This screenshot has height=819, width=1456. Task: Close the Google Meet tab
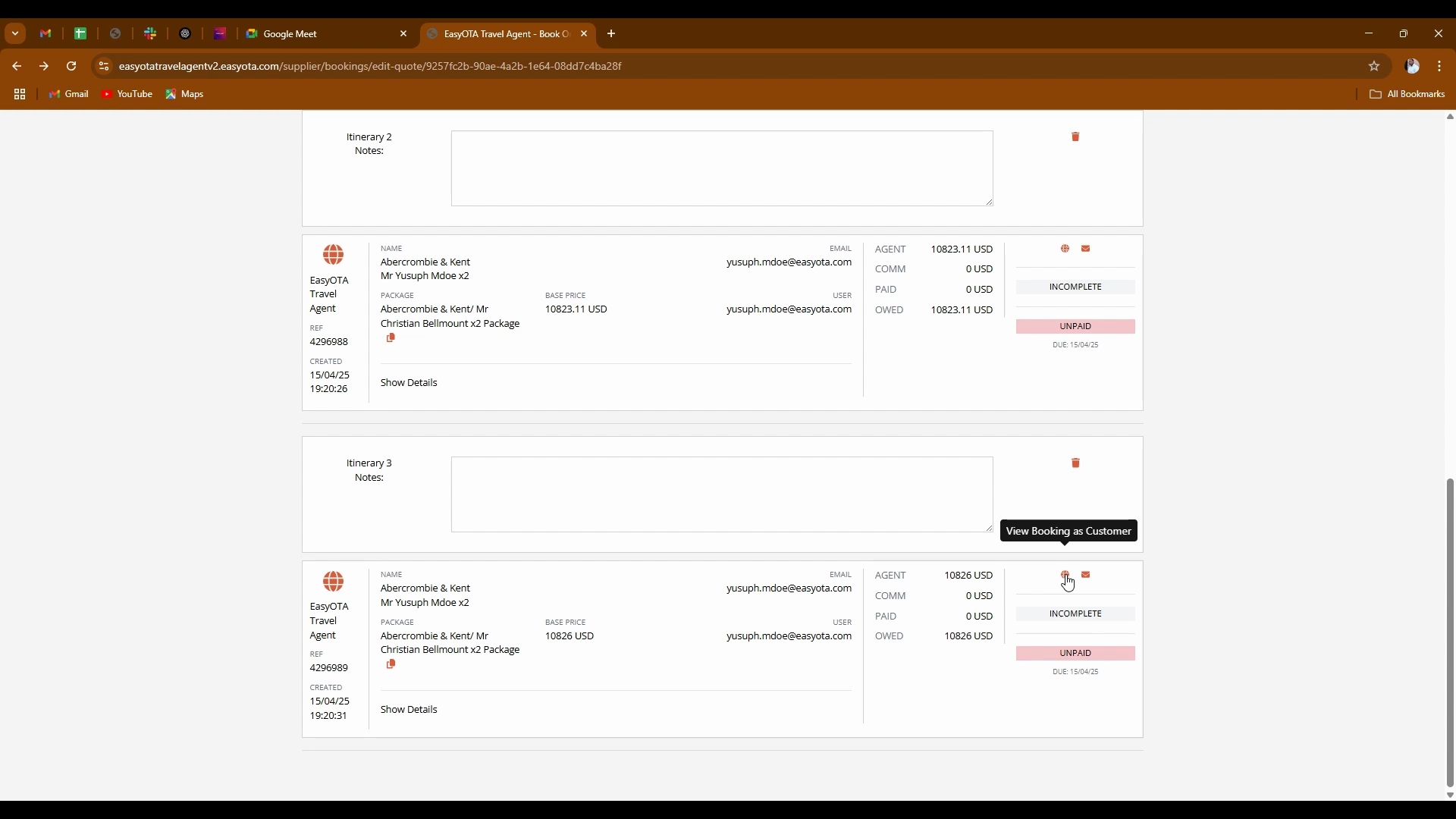(403, 33)
